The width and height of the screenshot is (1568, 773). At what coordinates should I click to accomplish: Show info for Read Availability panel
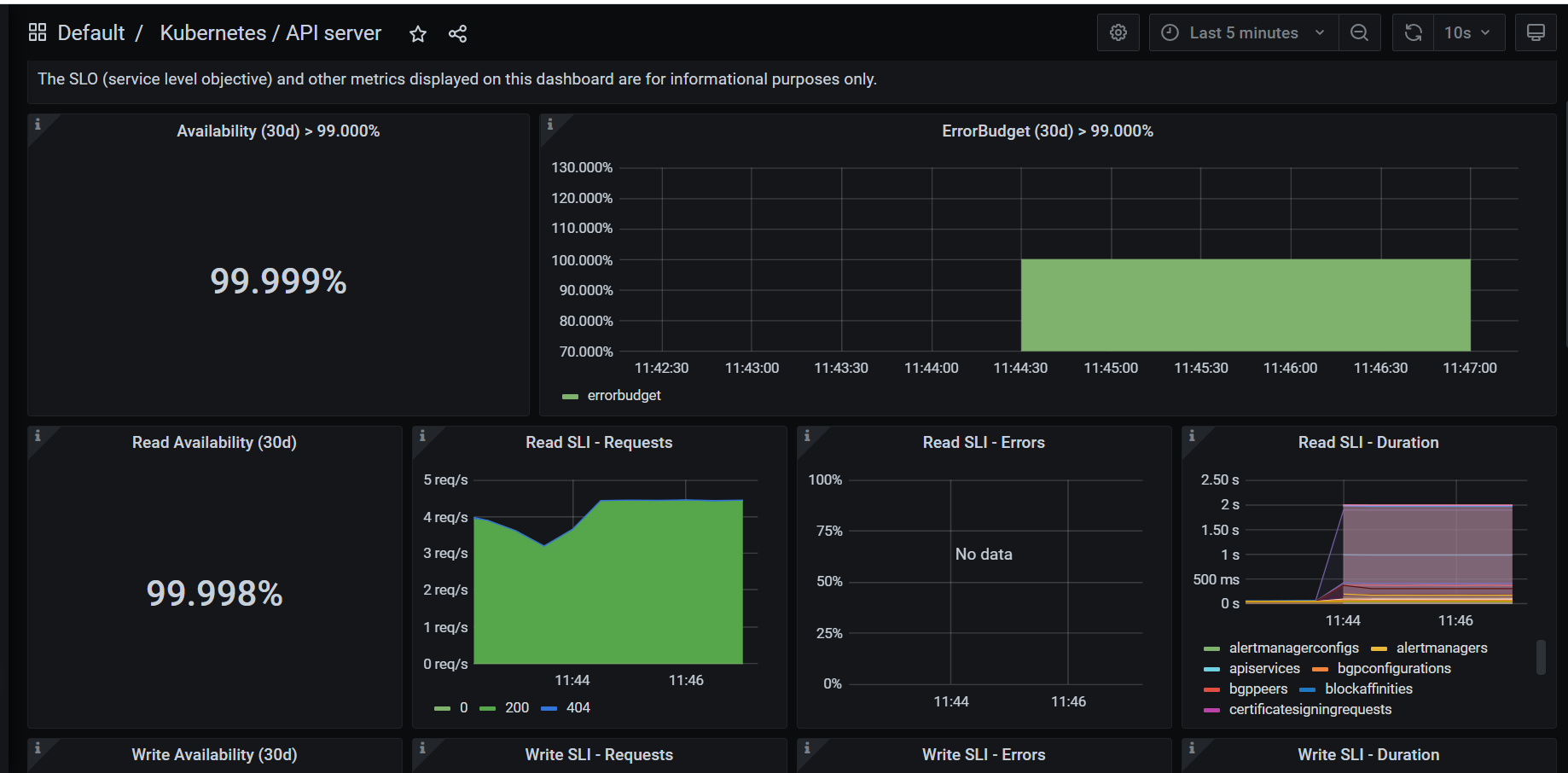point(38,436)
